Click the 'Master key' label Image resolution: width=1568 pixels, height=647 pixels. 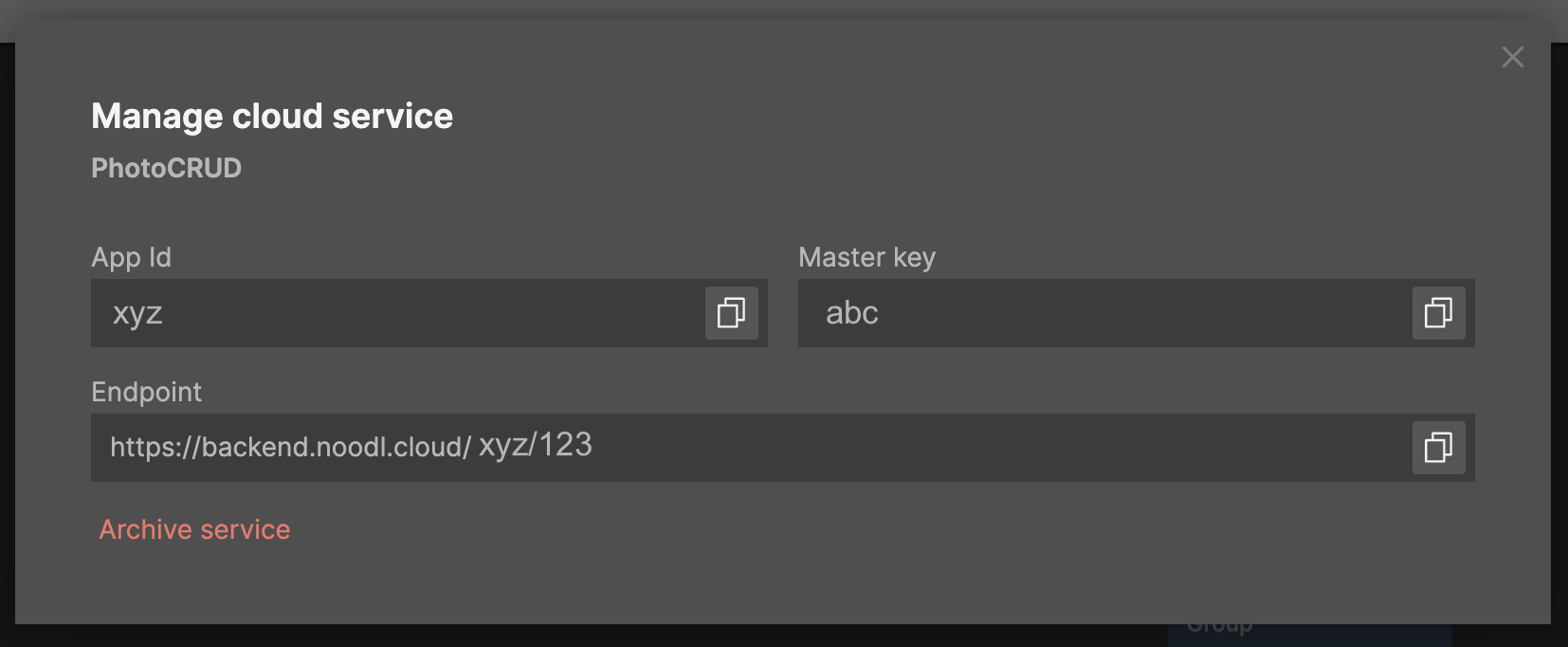pyautogui.click(x=866, y=257)
